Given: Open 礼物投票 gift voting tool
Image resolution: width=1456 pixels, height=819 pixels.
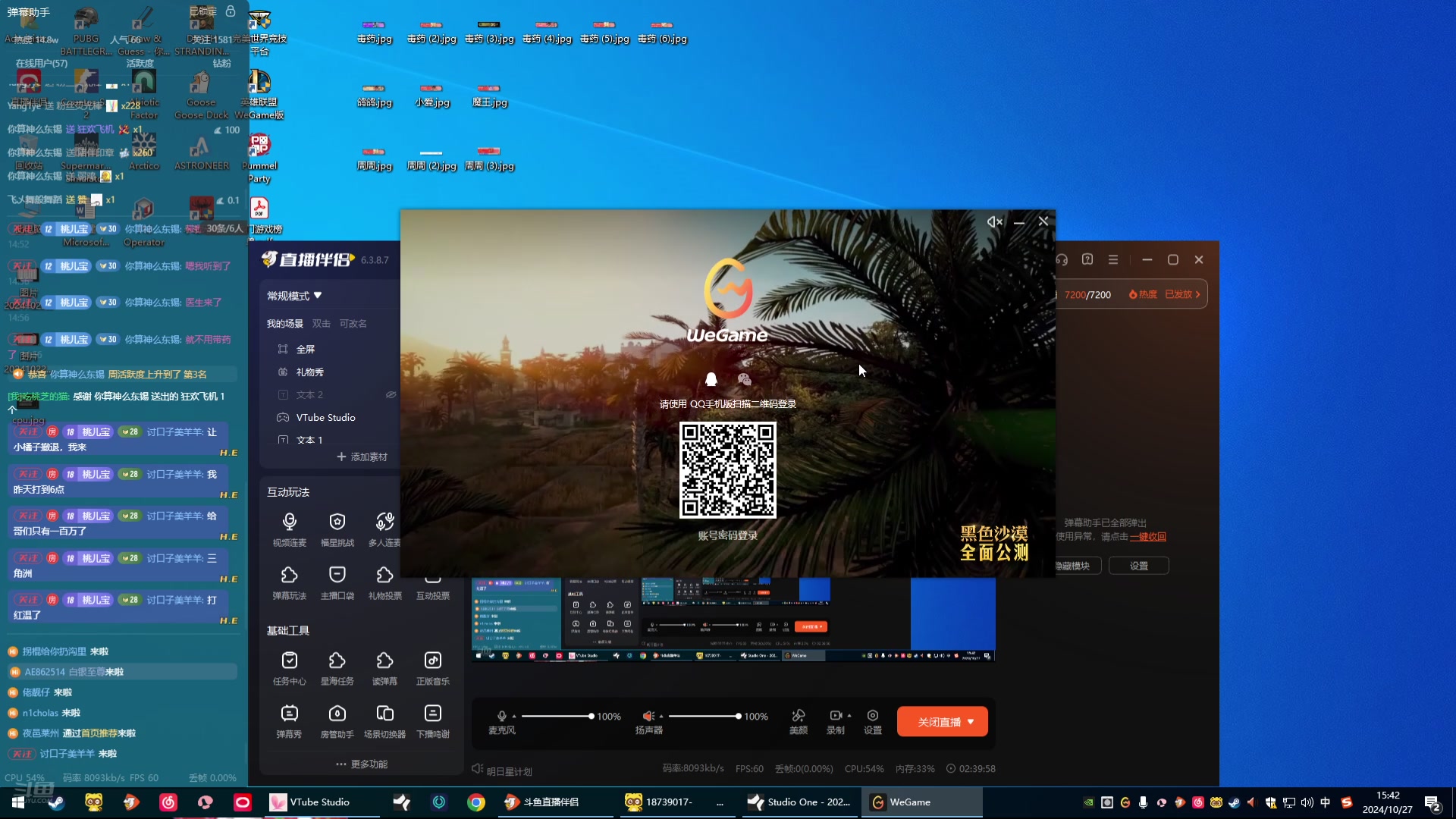Looking at the screenshot, I should tap(384, 582).
